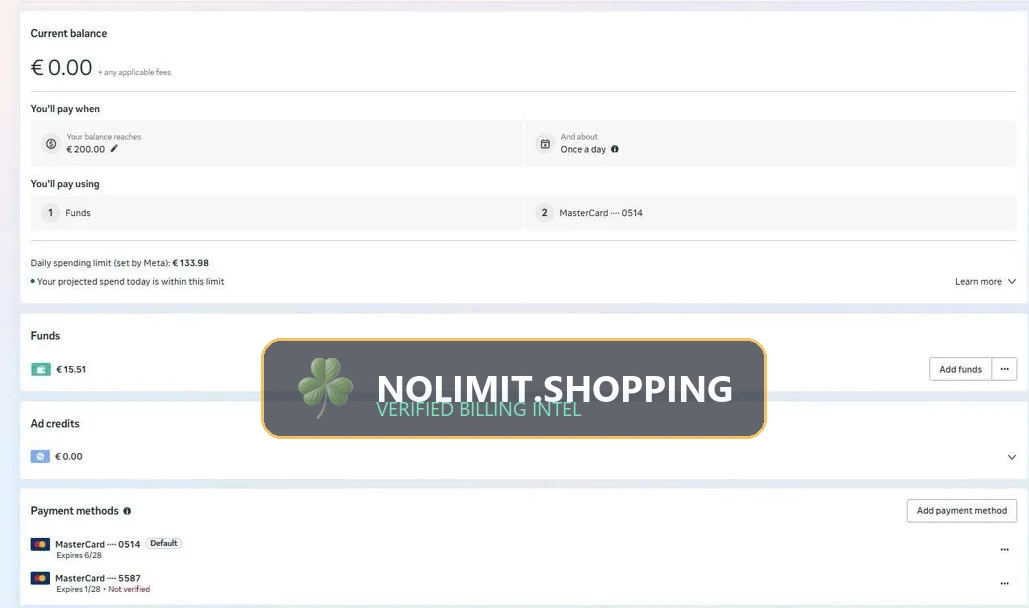The width and height of the screenshot is (1029, 608).
Task: Click the €15.51 funds amount
Action: click(71, 370)
